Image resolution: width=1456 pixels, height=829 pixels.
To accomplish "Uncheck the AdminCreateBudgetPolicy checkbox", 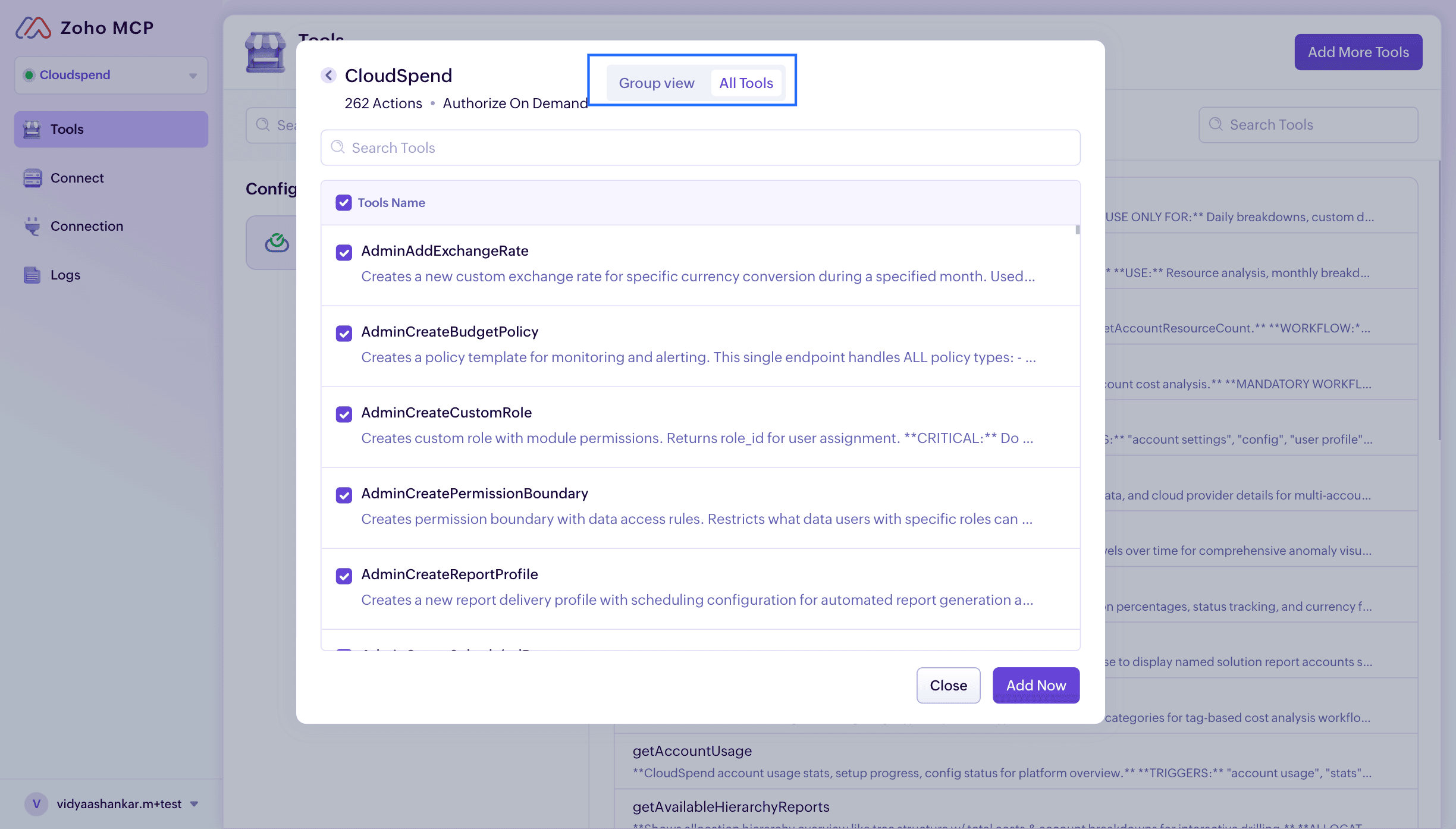I will tap(344, 334).
